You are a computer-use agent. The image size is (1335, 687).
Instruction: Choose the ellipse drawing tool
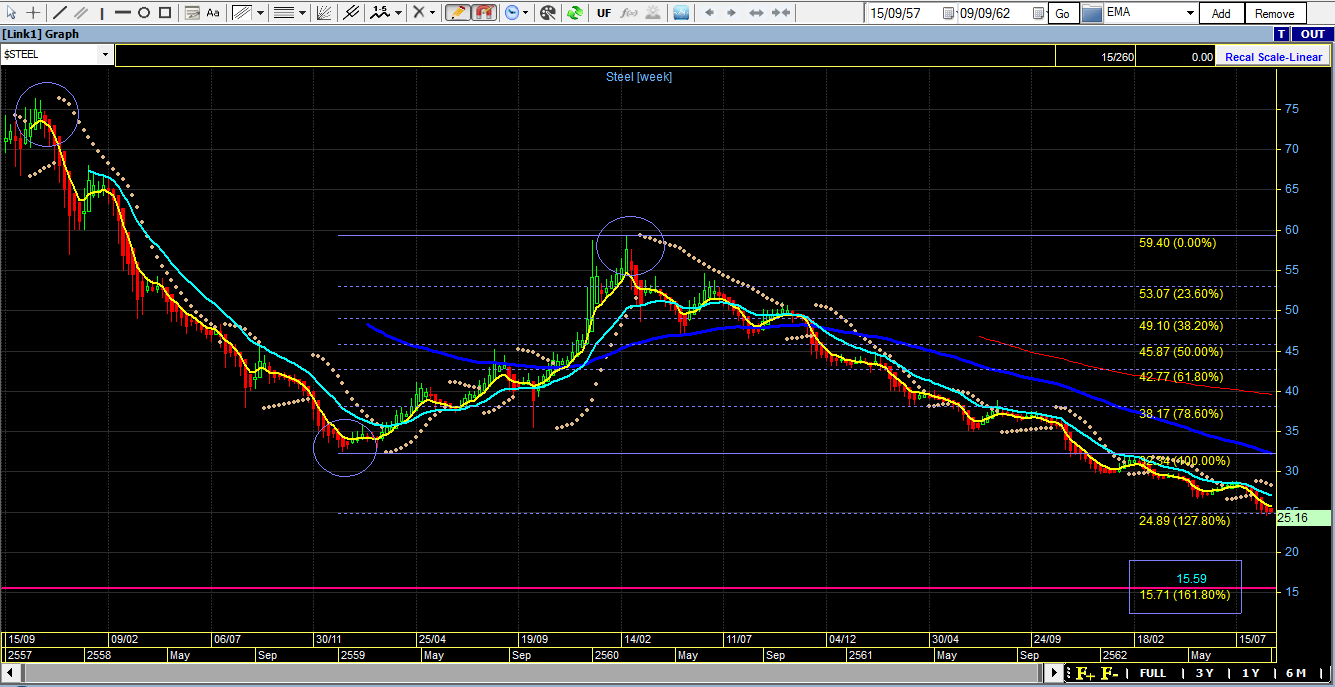pos(143,13)
